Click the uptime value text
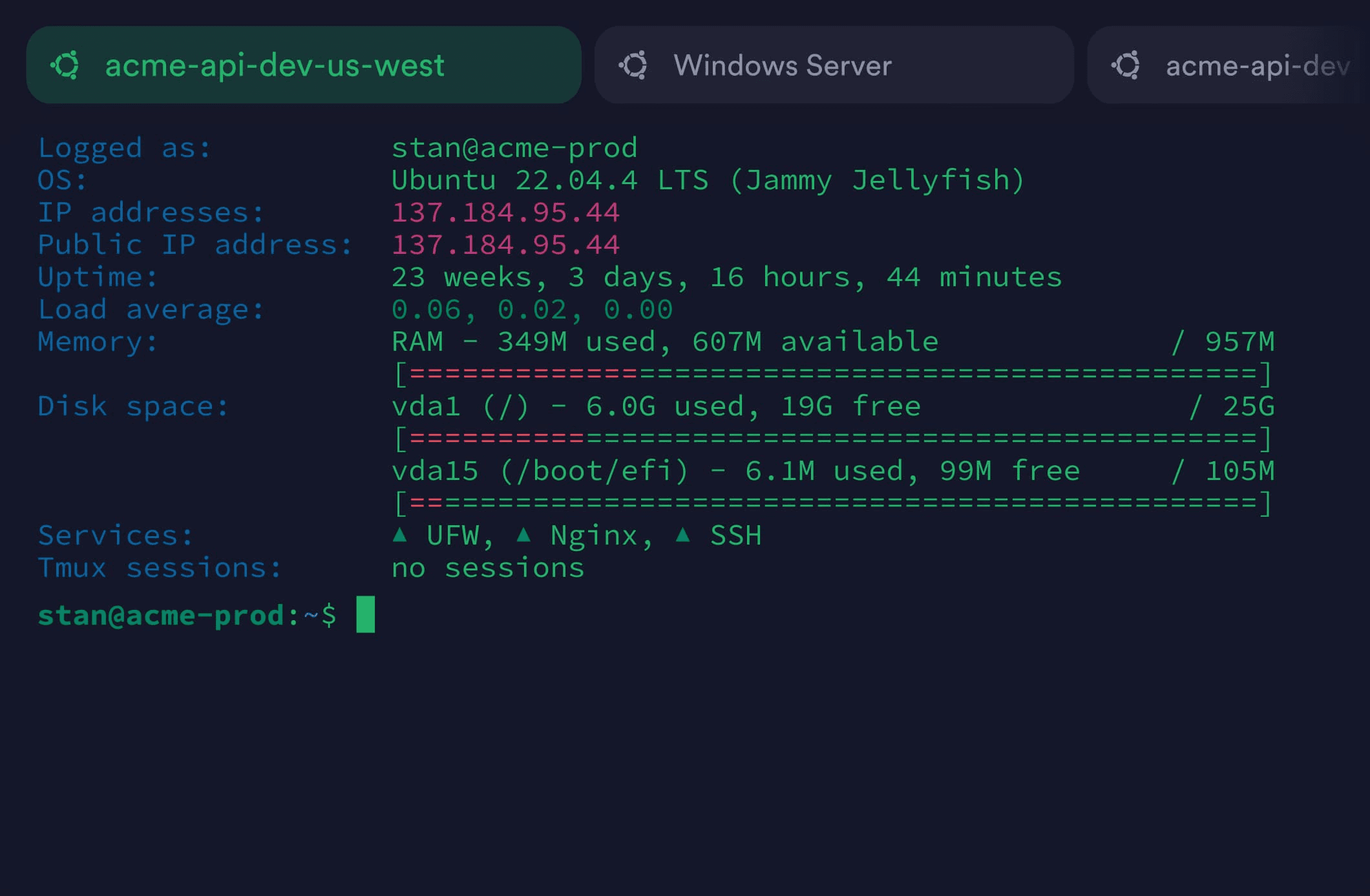Screen dimensions: 1370x896 (727, 277)
